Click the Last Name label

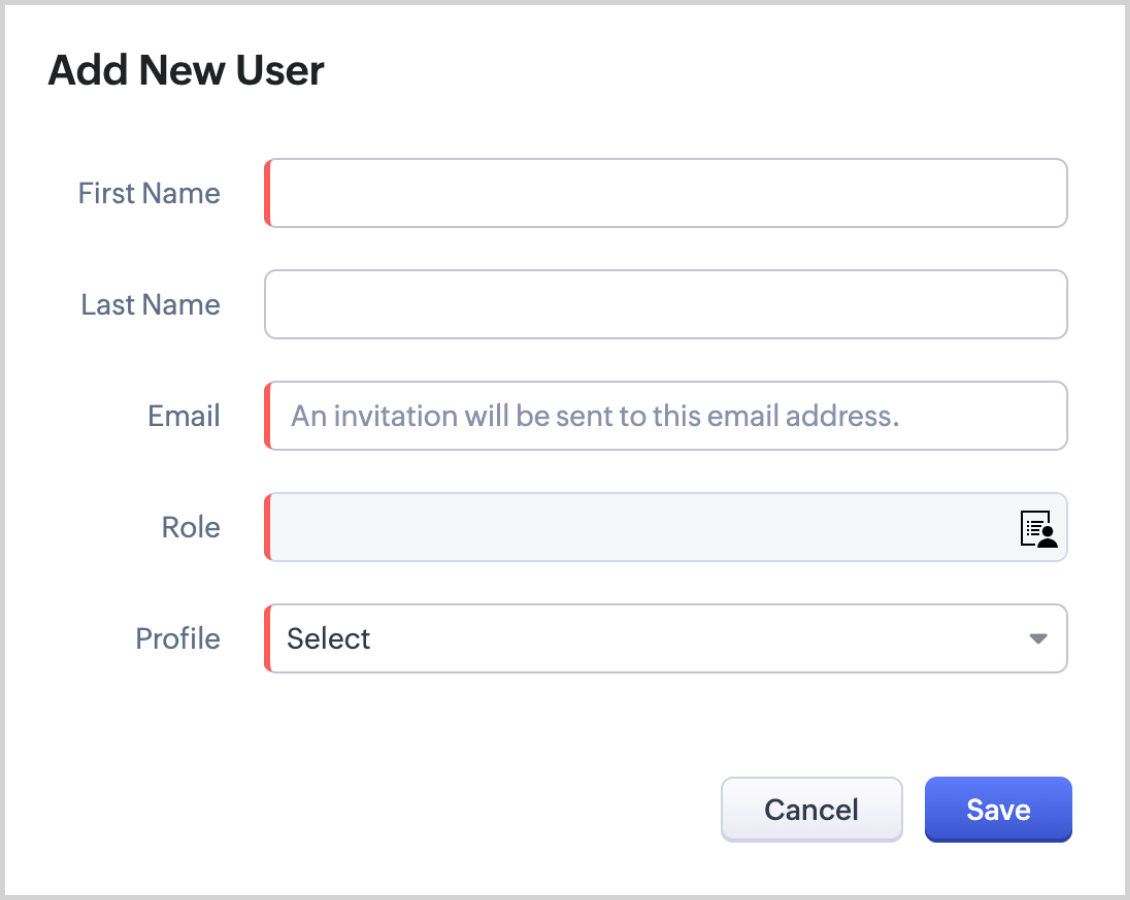[150, 304]
